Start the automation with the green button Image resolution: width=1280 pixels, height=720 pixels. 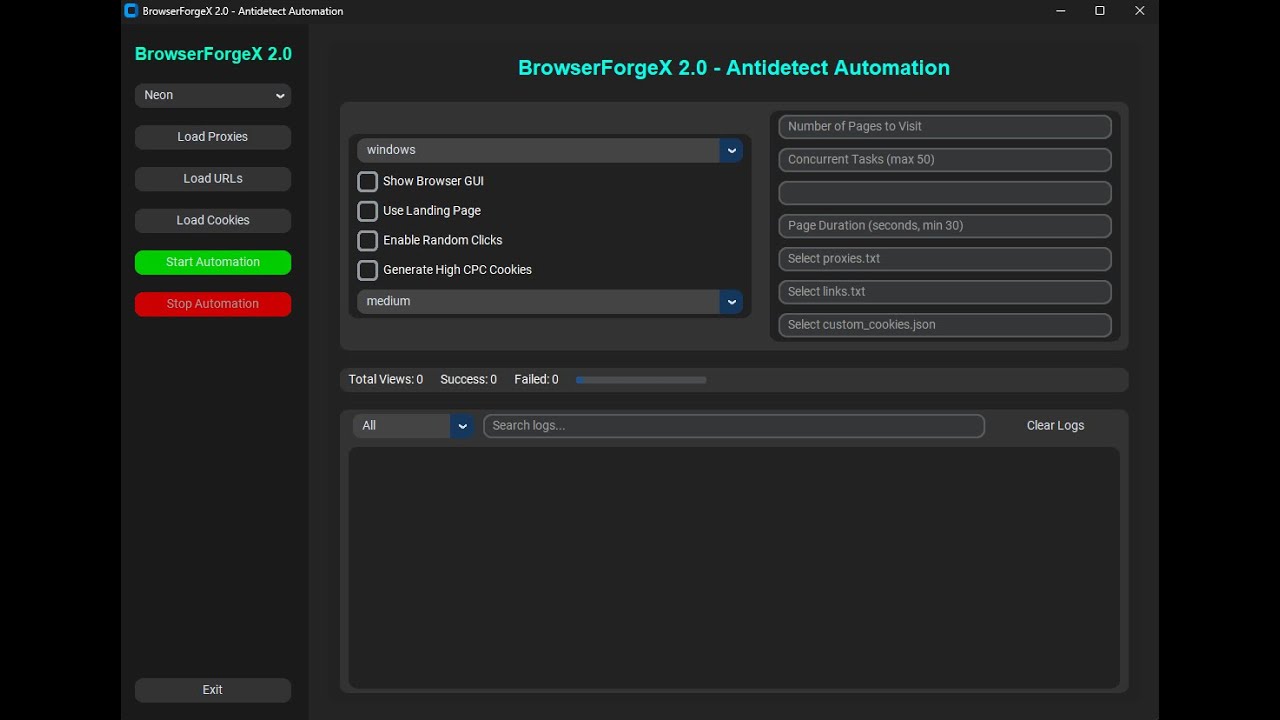click(x=213, y=262)
